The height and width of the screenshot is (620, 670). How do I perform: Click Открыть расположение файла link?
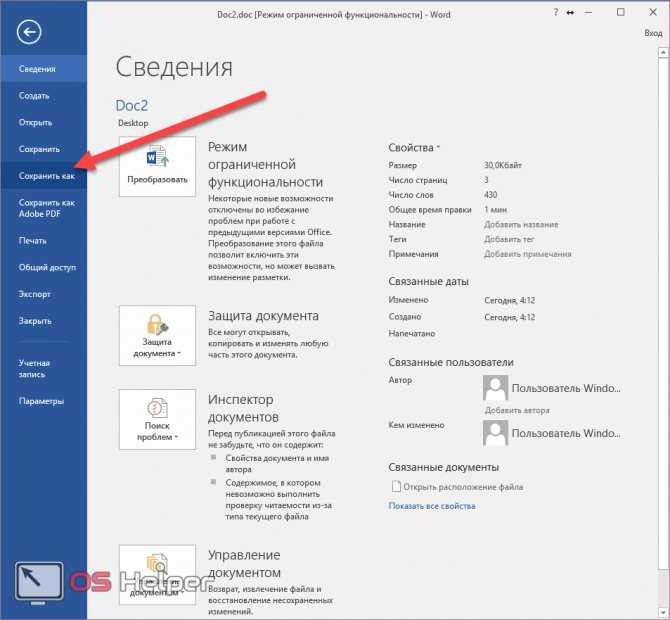point(463,487)
